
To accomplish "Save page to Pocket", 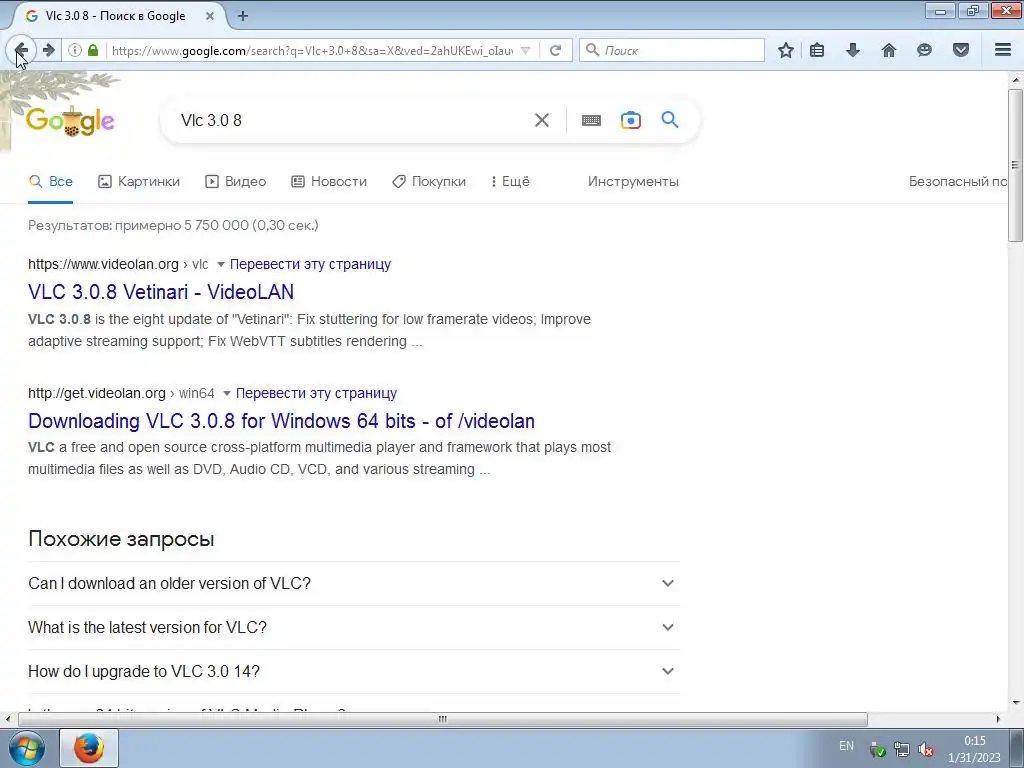I will 961,50.
